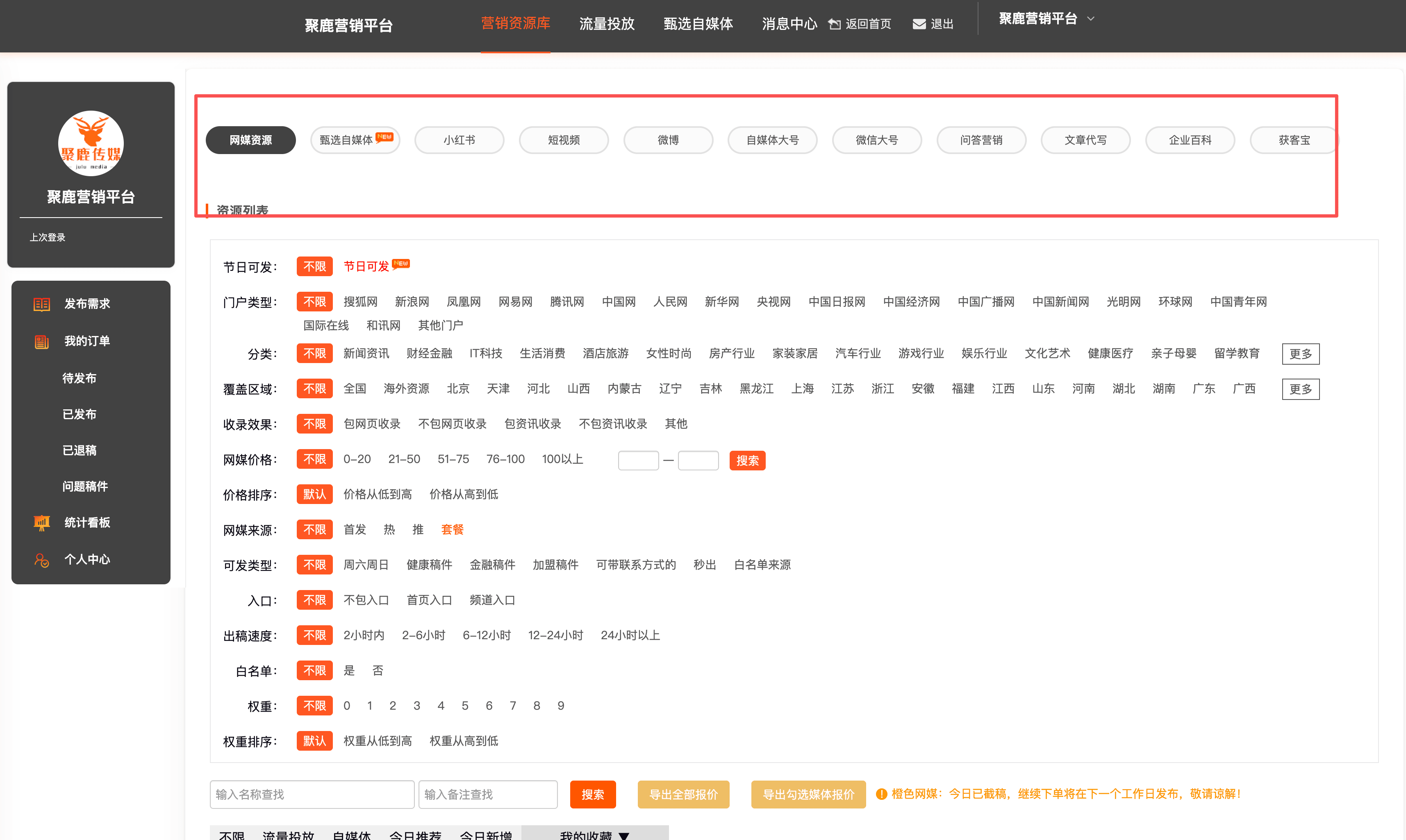The width and height of the screenshot is (1406, 840).
Task: Open 流量投放 top menu
Action: 606,24
